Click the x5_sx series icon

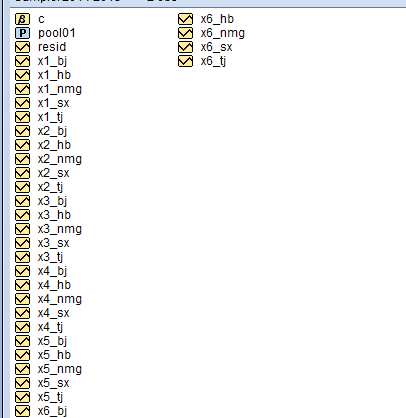pos(22,383)
